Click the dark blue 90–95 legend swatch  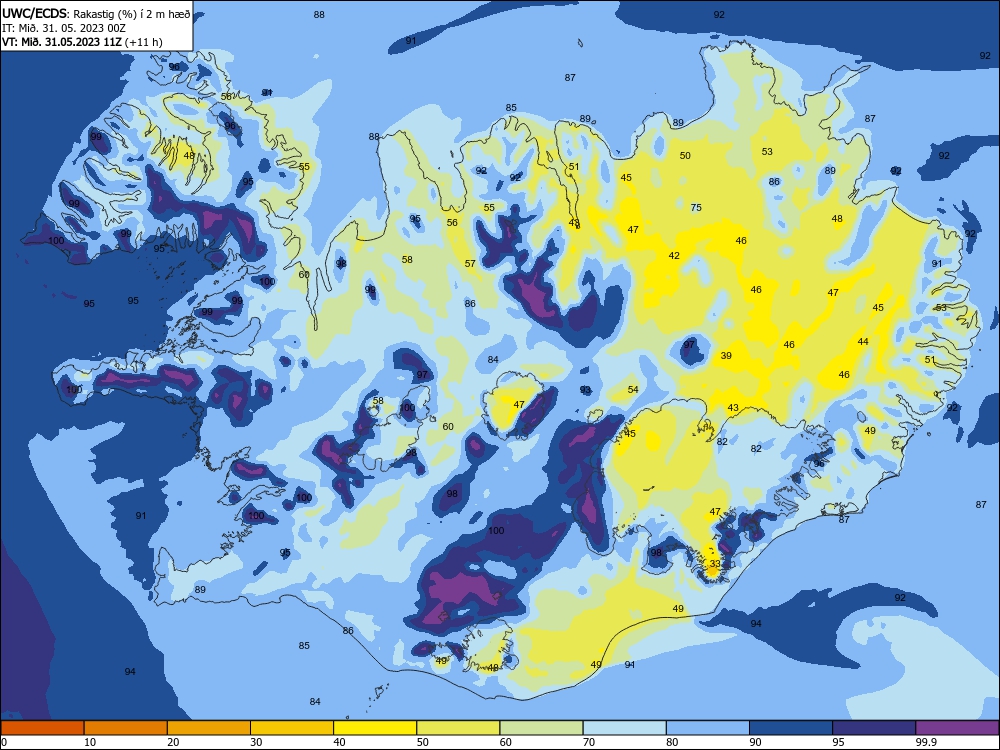pyautogui.click(x=791, y=728)
